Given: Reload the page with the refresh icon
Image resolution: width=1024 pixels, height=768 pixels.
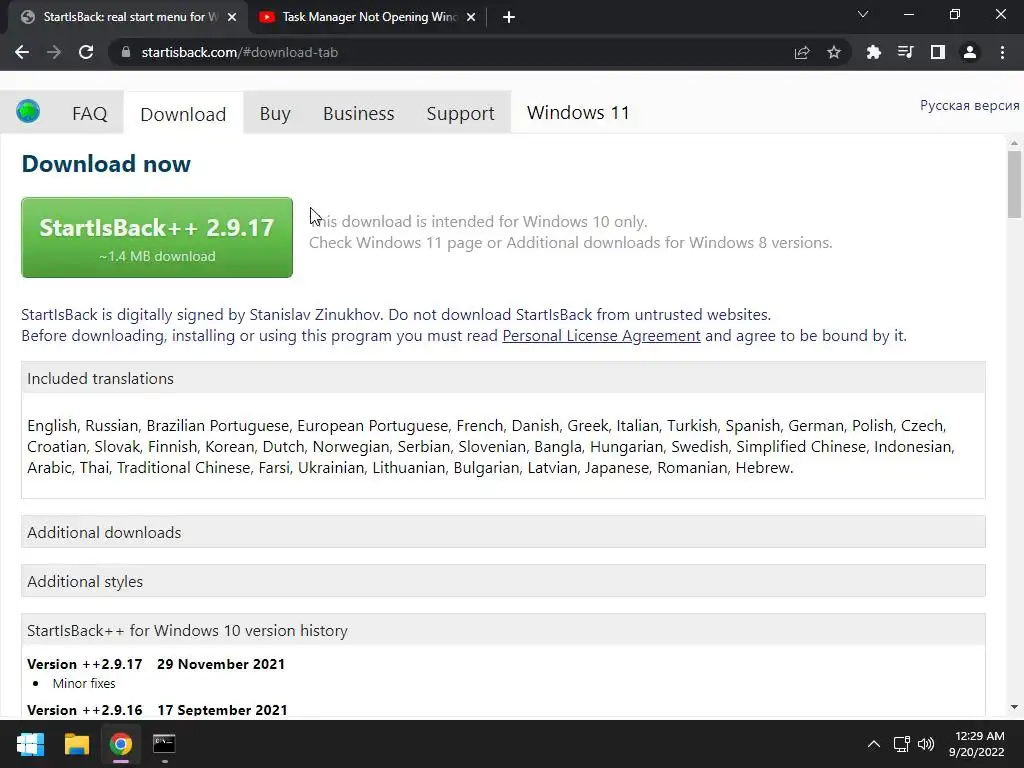Looking at the screenshot, I should coord(86,52).
